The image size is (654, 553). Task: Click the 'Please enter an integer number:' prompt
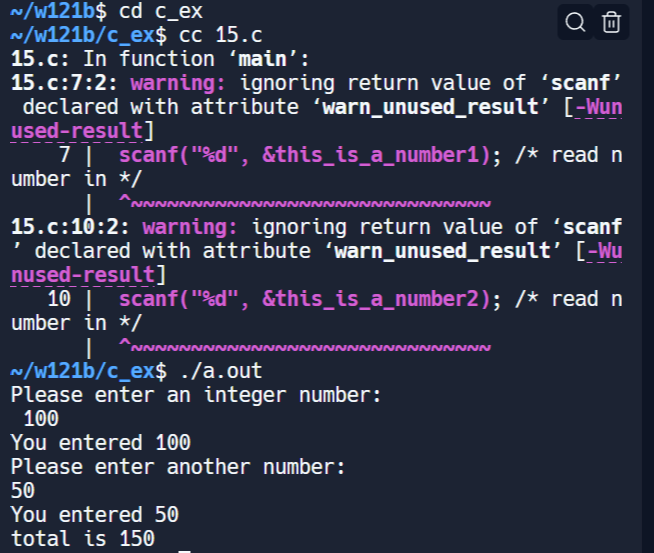point(196,395)
